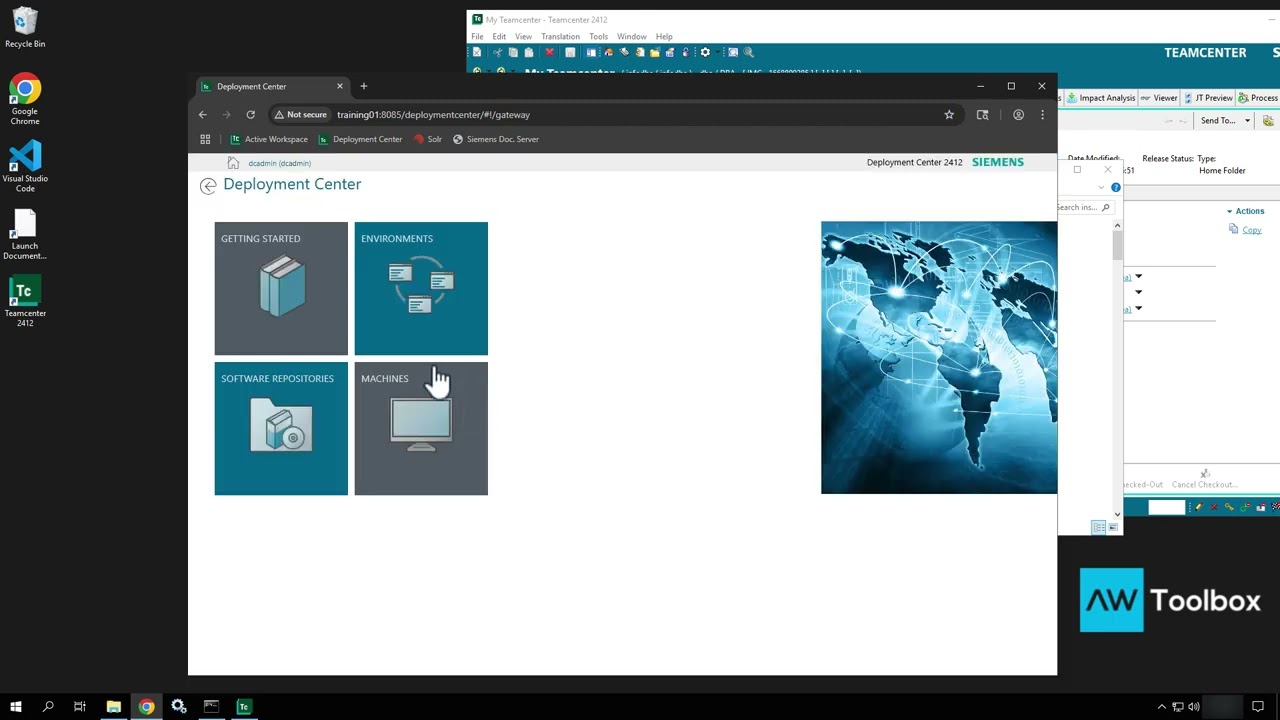Image resolution: width=1280 pixels, height=720 pixels.
Task: Open the Getting Started tile
Action: pyautogui.click(x=281, y=288)
